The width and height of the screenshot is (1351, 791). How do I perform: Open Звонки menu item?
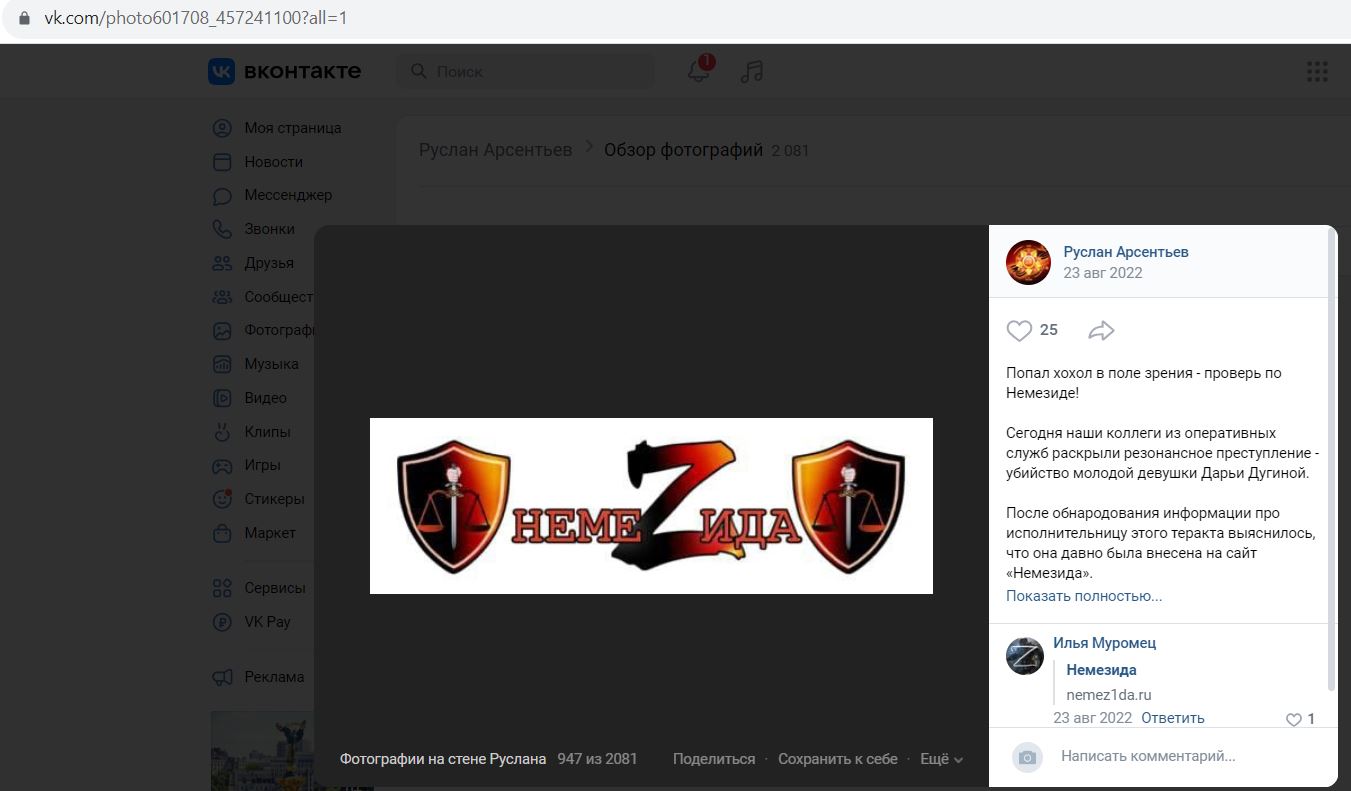(x=269, y=229)
